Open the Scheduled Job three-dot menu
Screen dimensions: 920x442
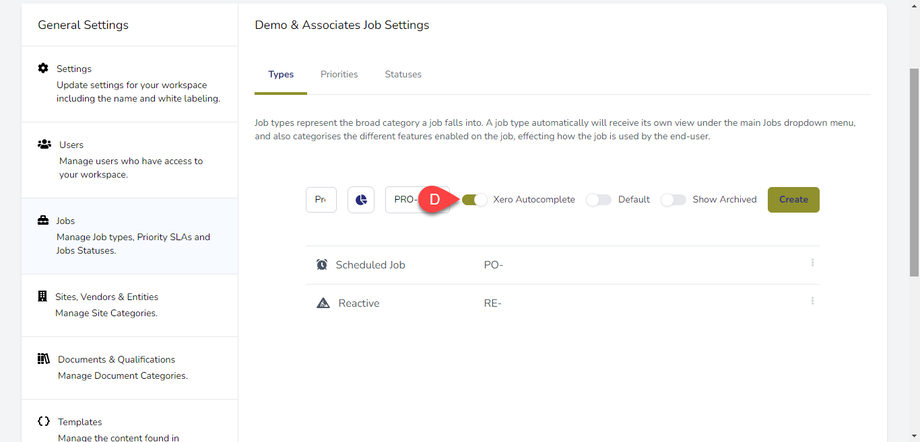[x=812, y=263]
